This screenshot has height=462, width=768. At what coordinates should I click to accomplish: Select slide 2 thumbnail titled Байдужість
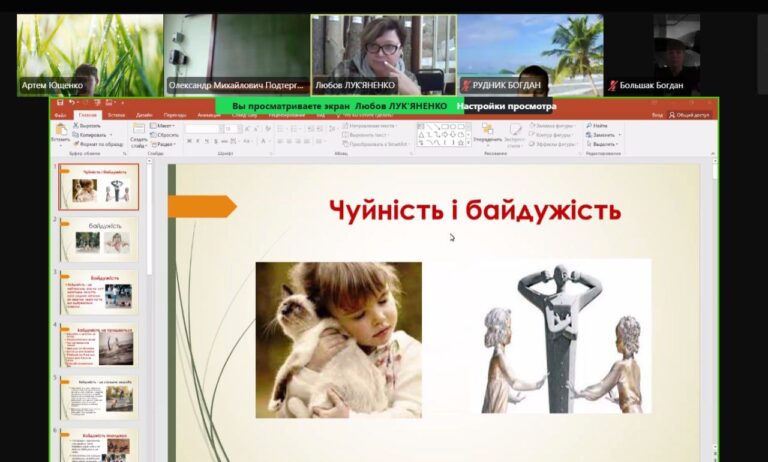pyautogui.click(x=101, y=239)
